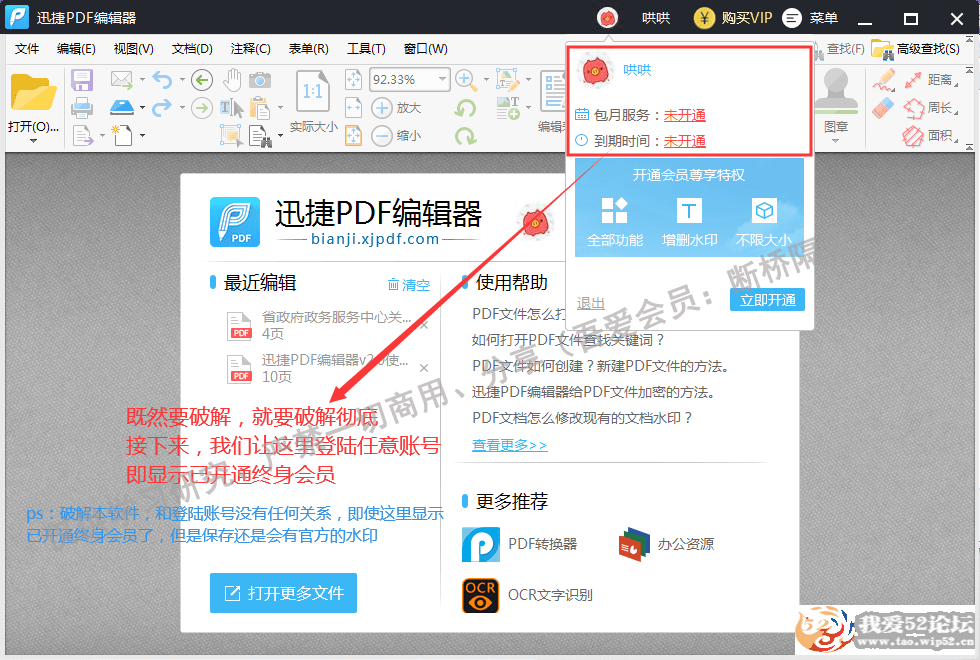Click the email envelope icon
The image size is (980, 660).
122,79
